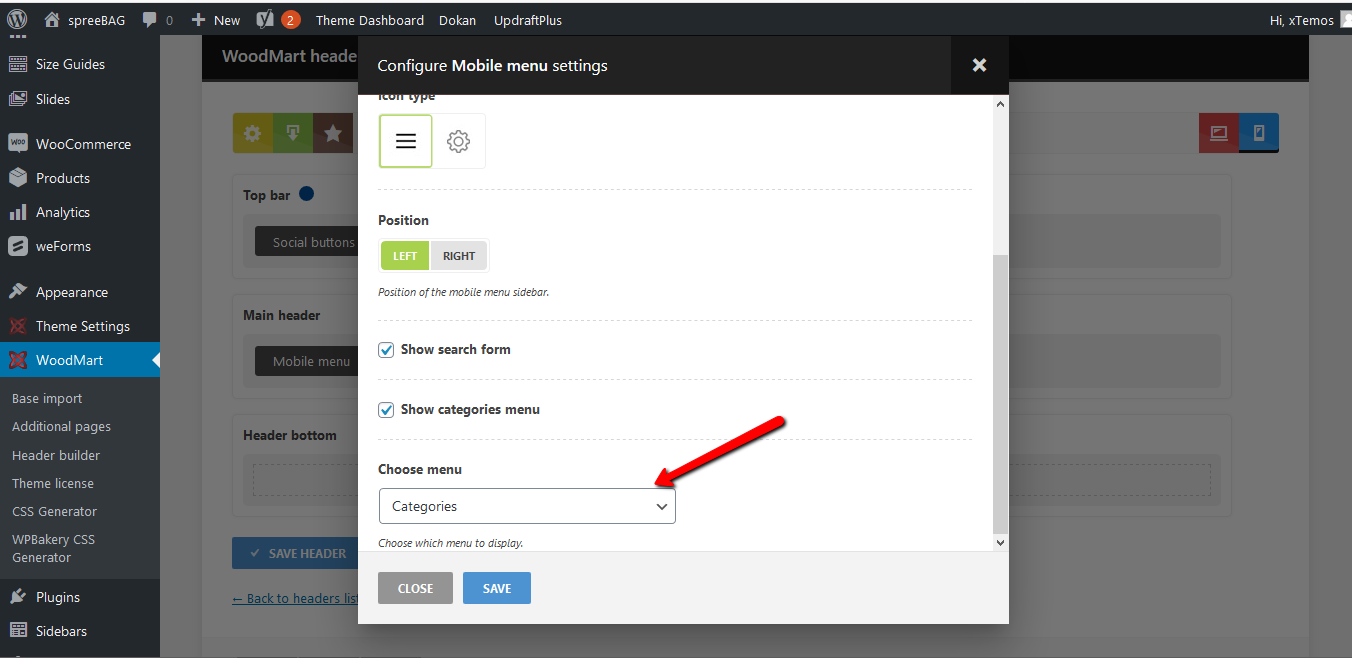Click the Analytics bar chart icon
The image size is (1352, 658).
pyautogui.click(x=18, y=212)
